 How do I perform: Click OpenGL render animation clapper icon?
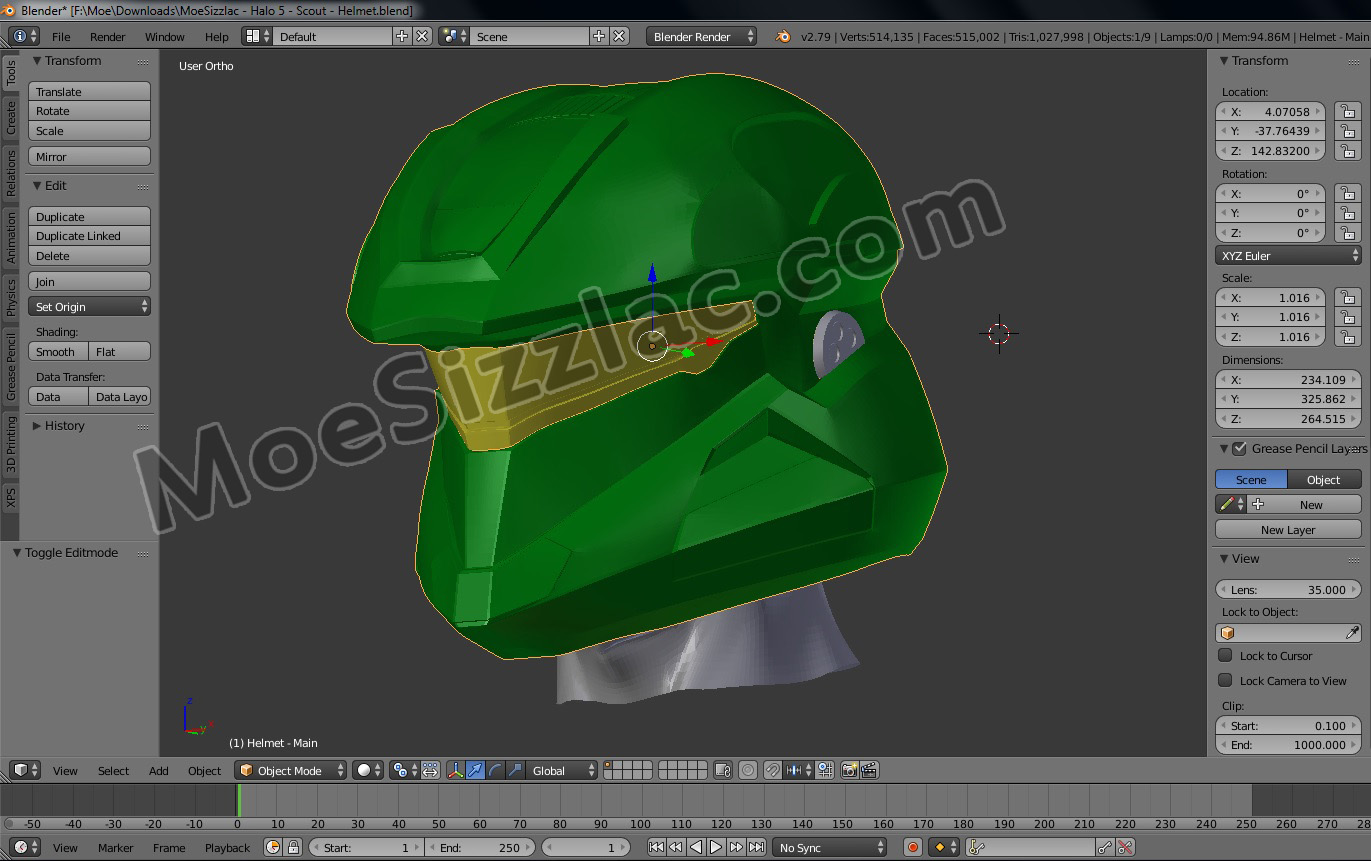click(869, 770)
